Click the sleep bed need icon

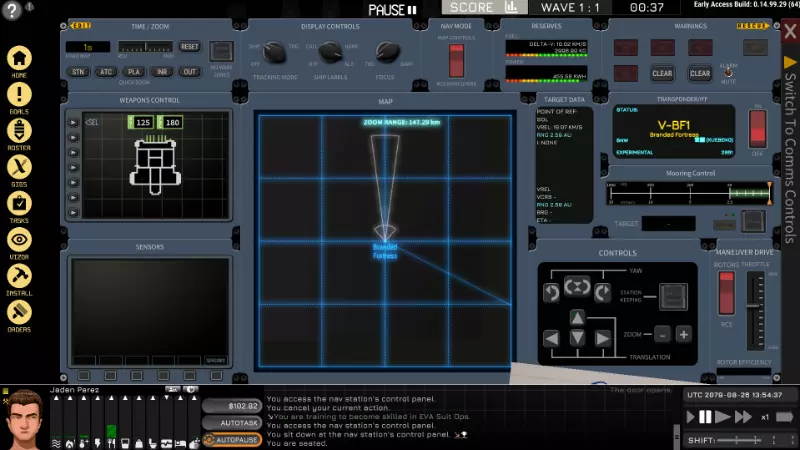click(x=181, y=443)
